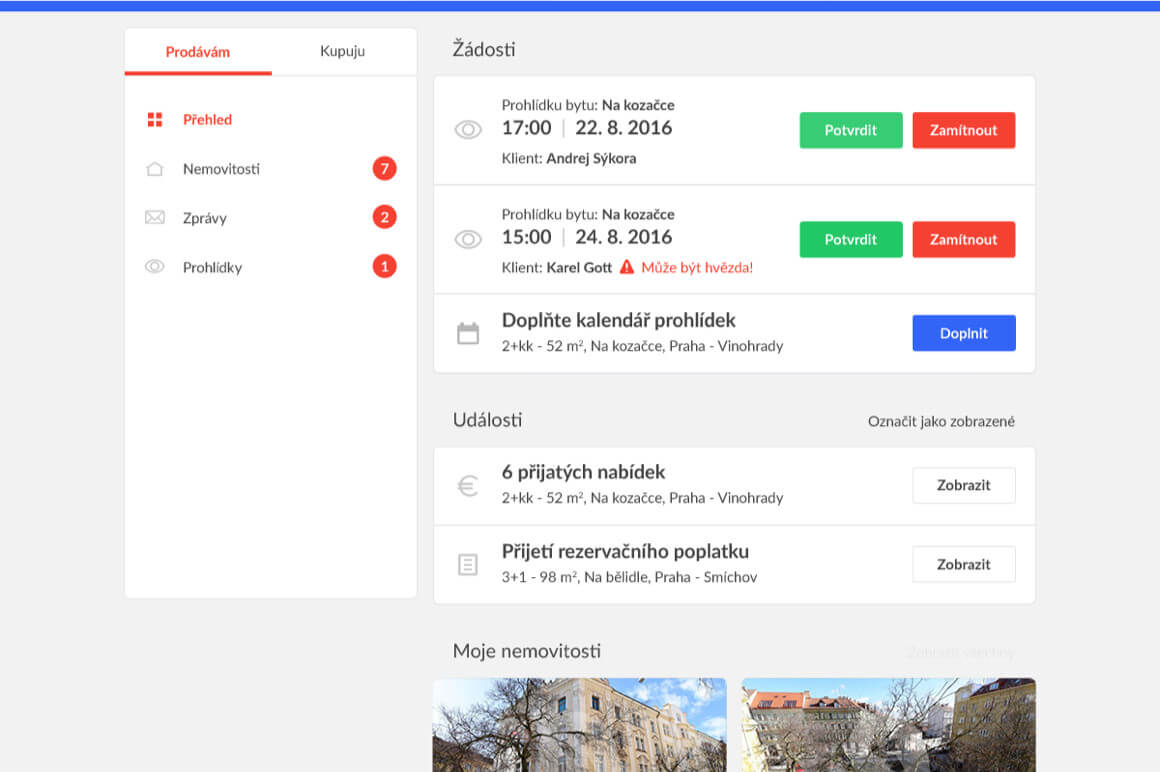
Task: Click the red badge 1 on Prohlídky
Action: [x=384, y=266]
